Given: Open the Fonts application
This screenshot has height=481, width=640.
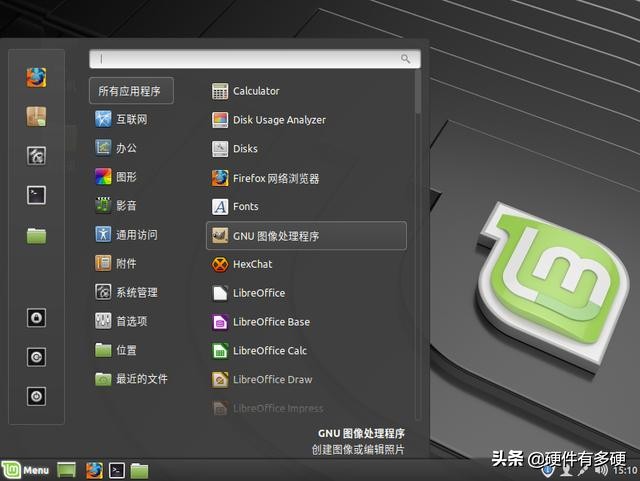Looking at the screenshot, I should [x=235, y=207].
